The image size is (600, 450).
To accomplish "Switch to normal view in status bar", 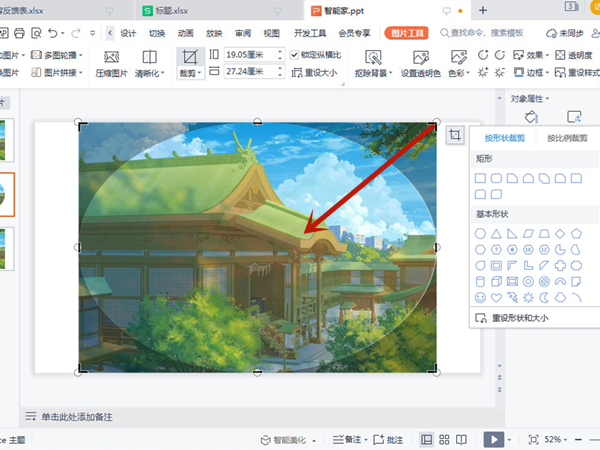I will (x=427, y=439).
